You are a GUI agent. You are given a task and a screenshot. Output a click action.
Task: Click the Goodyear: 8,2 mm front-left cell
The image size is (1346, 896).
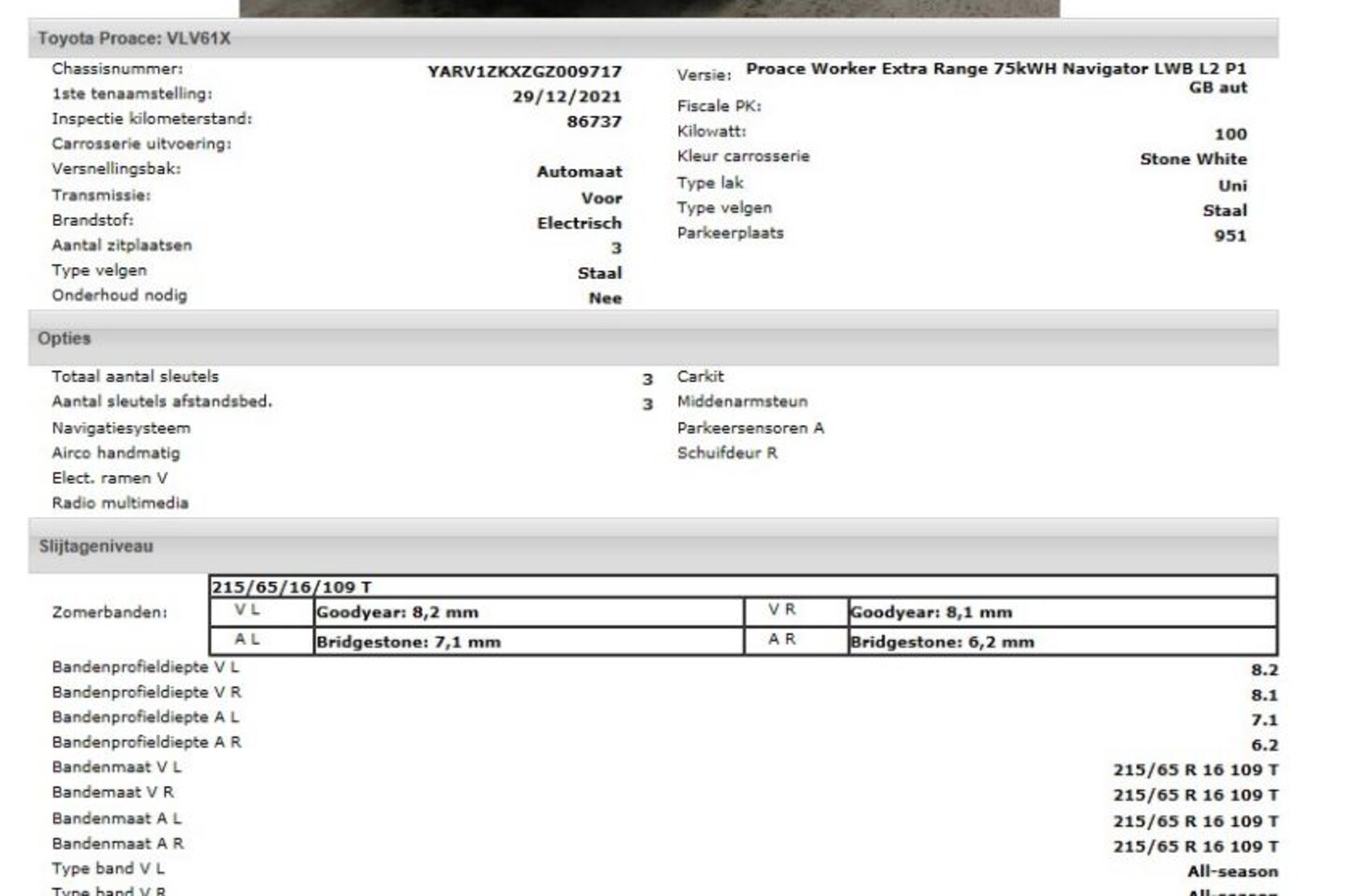click(398, 613)
